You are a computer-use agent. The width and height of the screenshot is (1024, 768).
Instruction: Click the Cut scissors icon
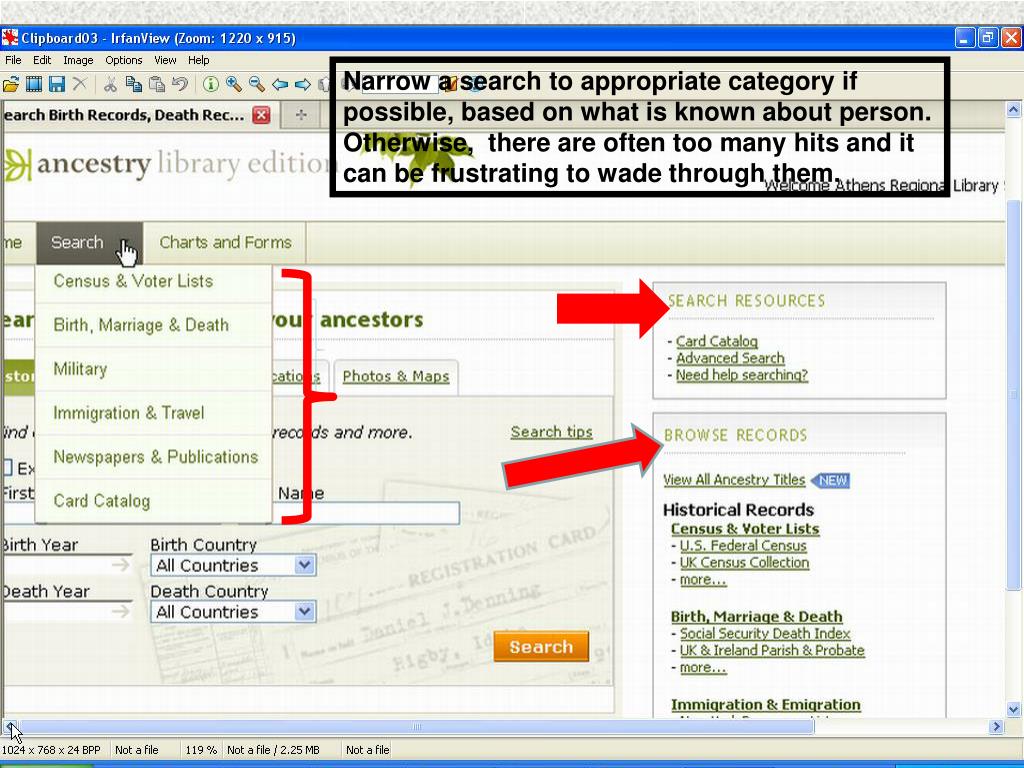110,84
